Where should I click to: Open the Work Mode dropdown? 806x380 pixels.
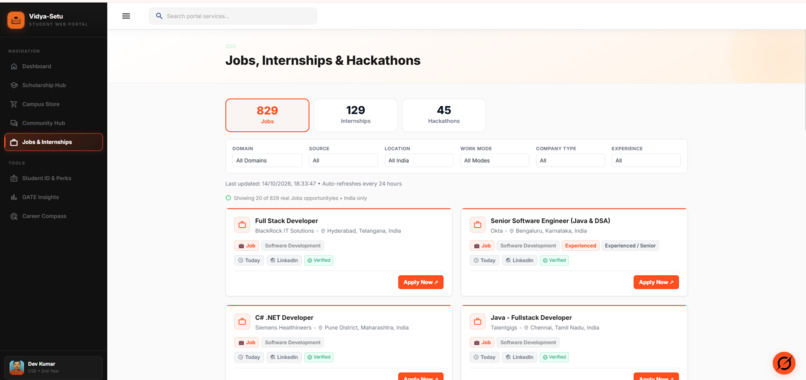pyautogui.click(x=494, y=160)
